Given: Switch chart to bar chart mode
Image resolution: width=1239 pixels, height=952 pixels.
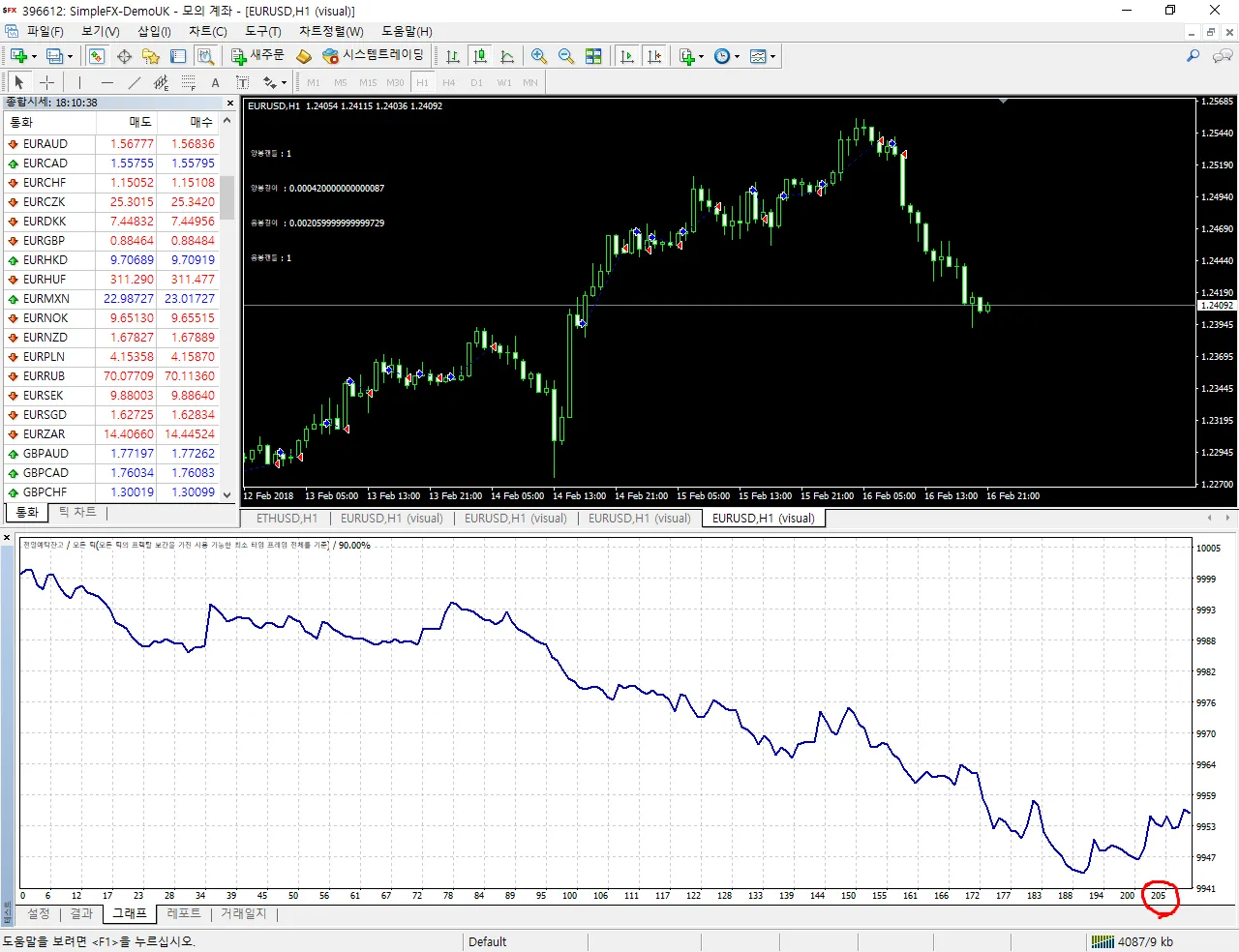Looking at the screenshot, I should coord(452,56).
